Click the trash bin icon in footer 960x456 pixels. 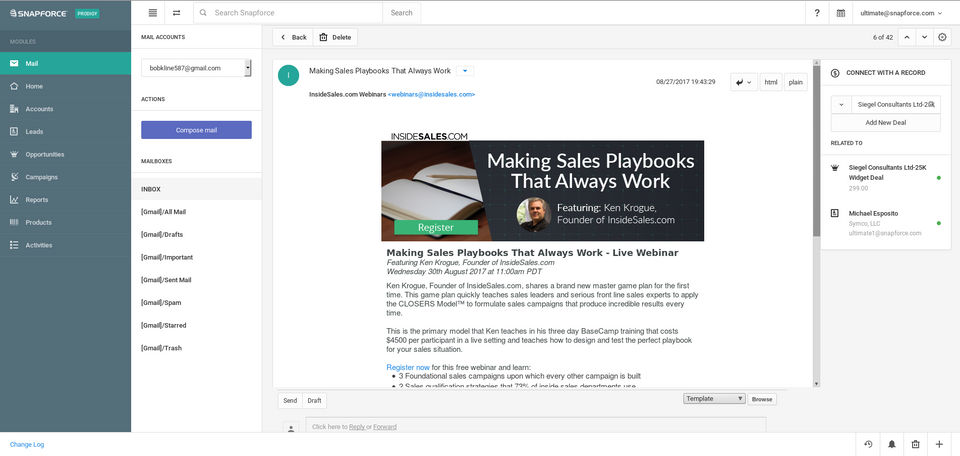click(915, 444)
